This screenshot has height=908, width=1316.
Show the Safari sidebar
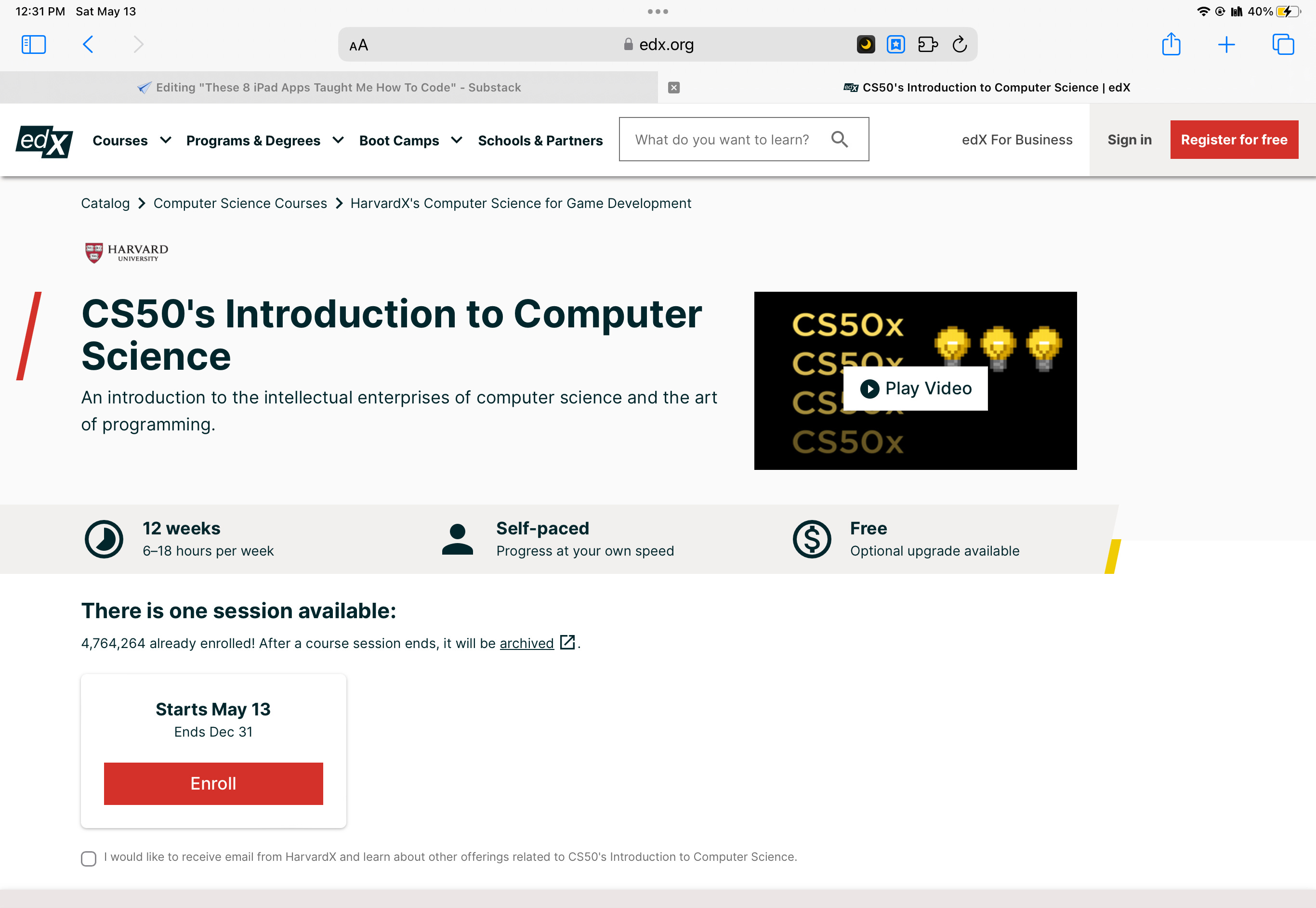coord(34,44)
